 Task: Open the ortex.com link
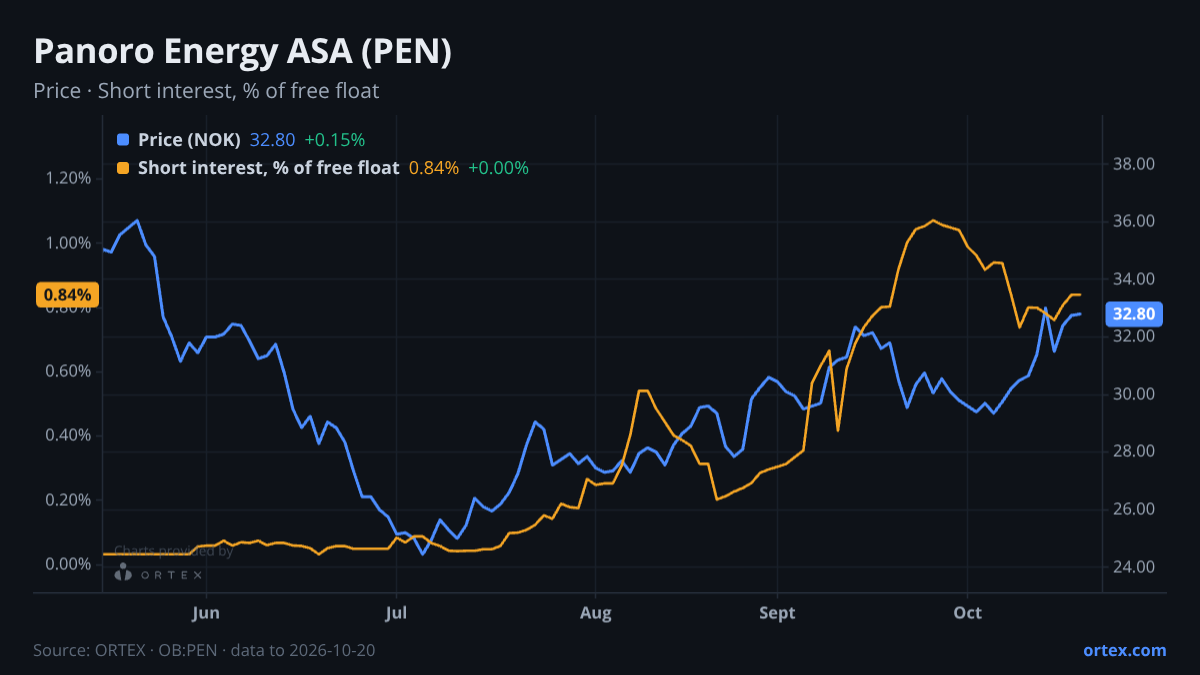(1125, 650)
